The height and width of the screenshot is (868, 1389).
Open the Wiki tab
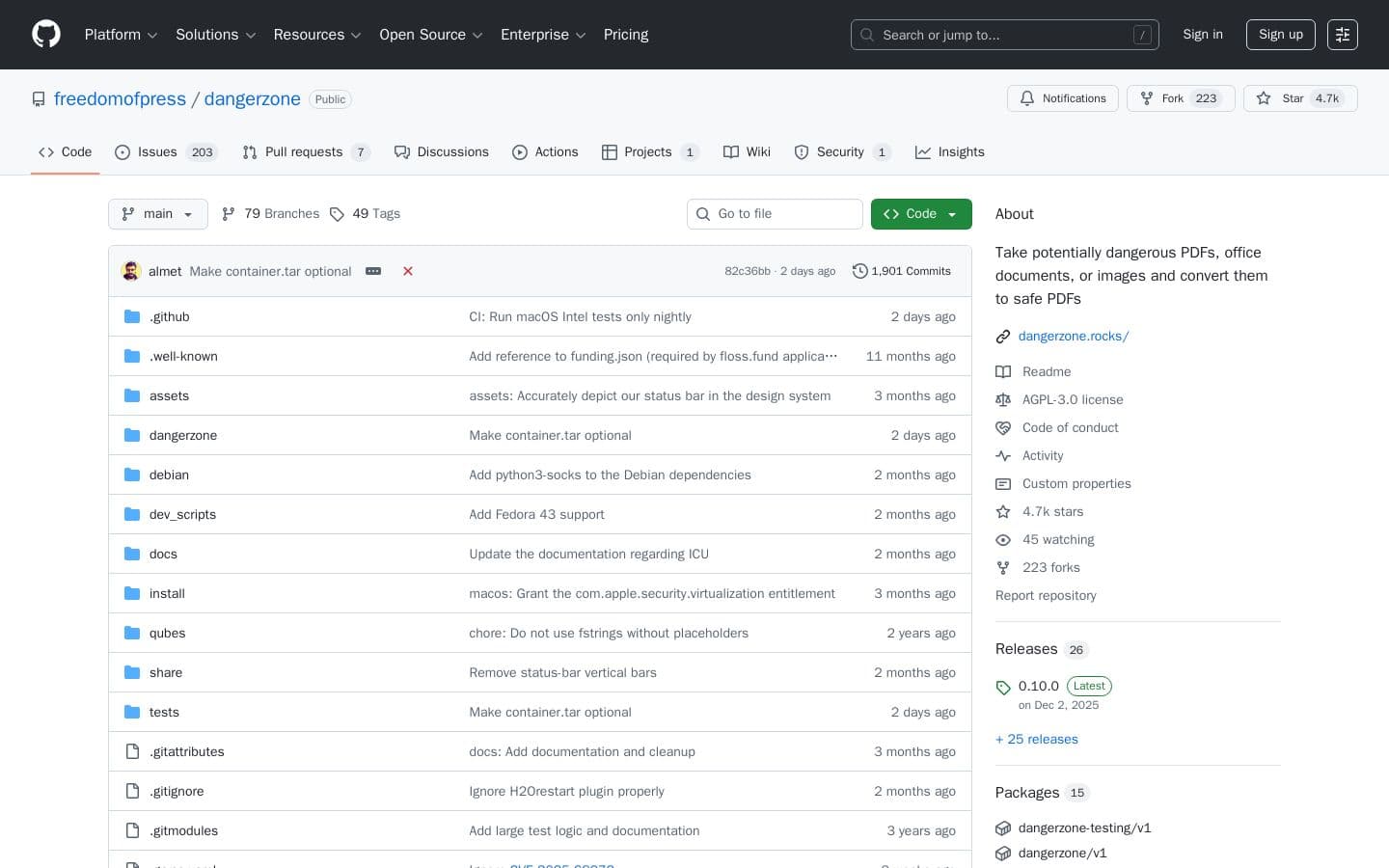pyautogui.click(x=747, y=152)
